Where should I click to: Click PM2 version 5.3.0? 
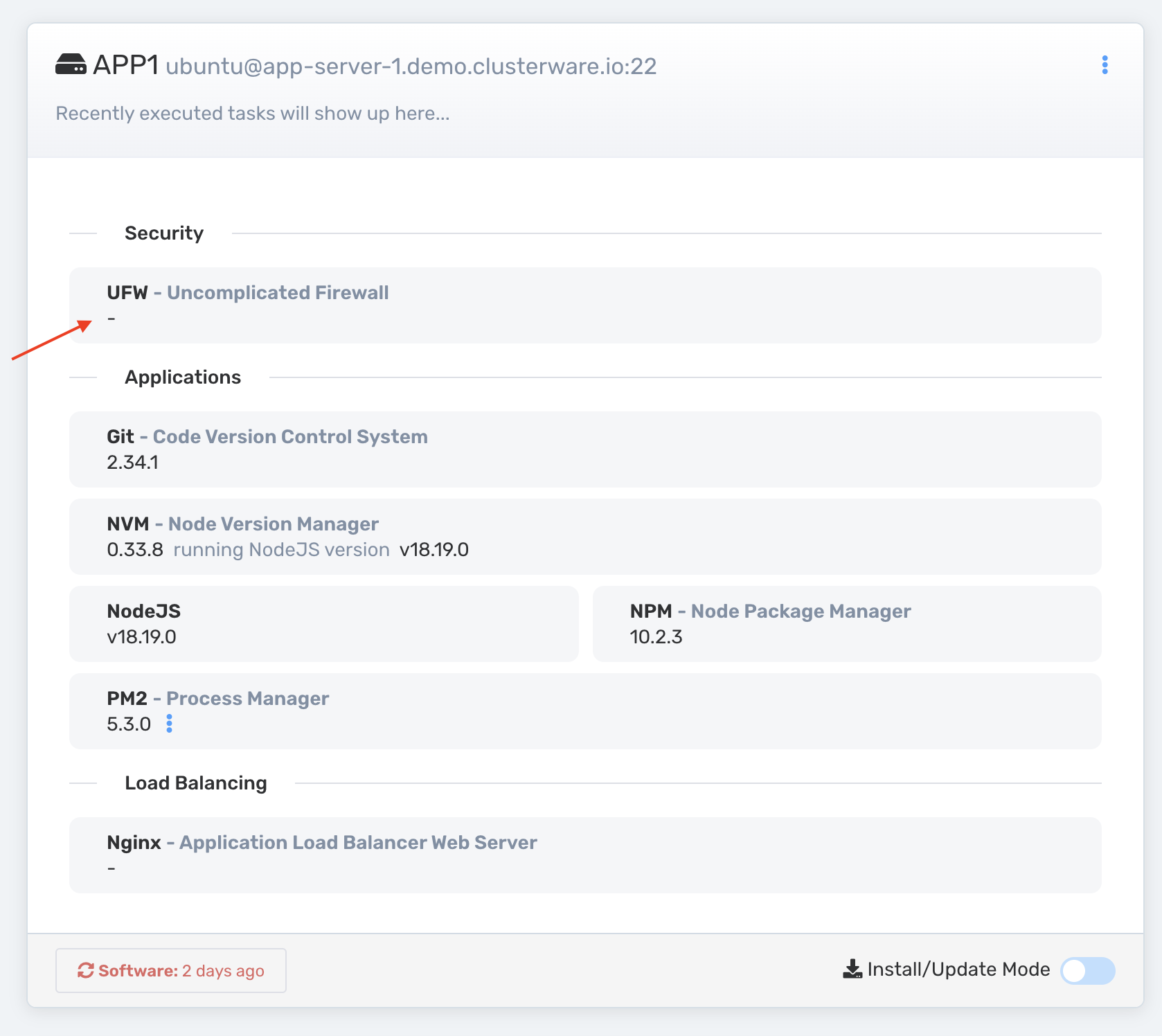click(129, 724)
